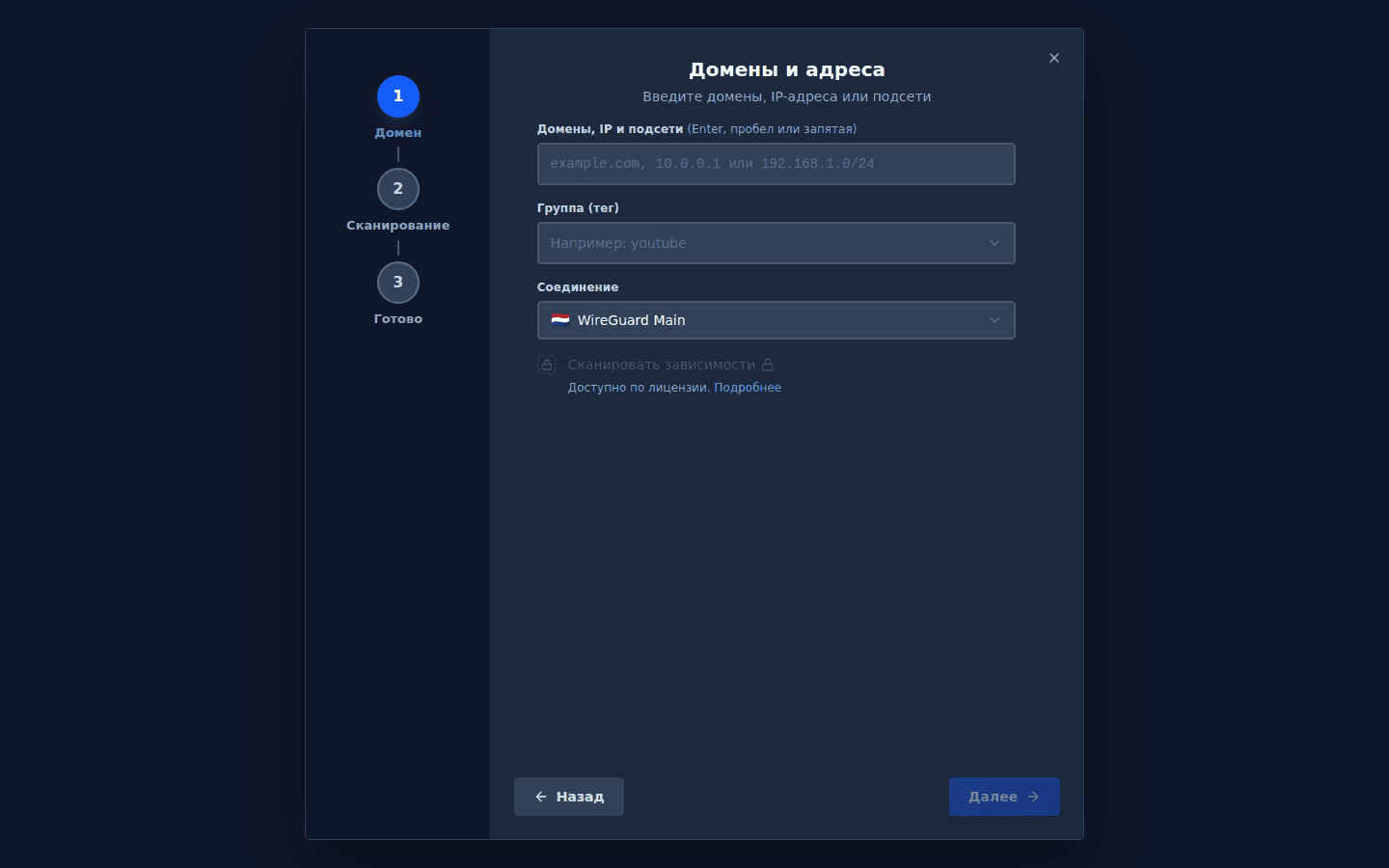The height and width of the screenshot is (868, 1389).
Task: Click the "WireGuard Main" connection text
Action: click(x=632, y=320)
